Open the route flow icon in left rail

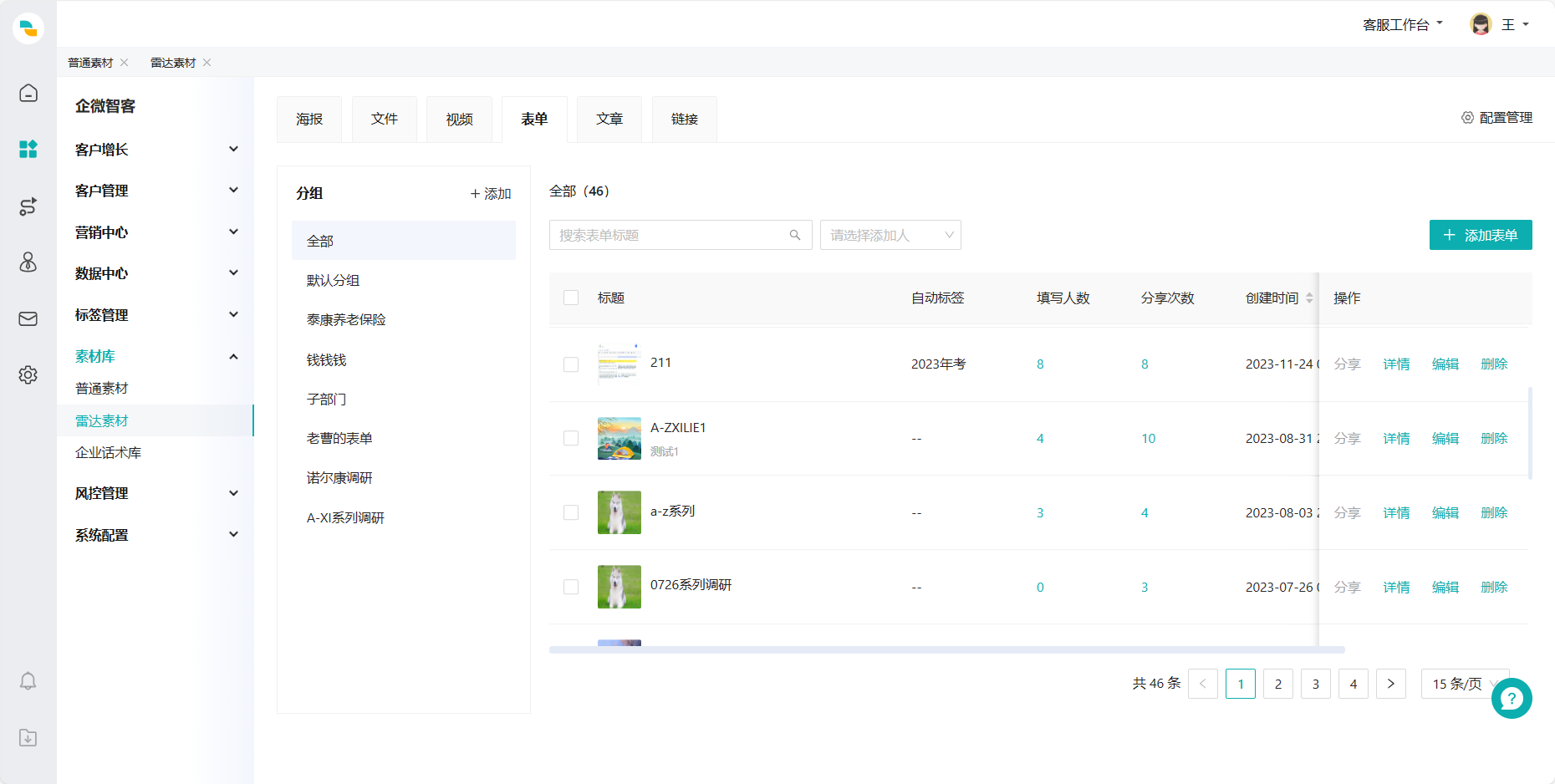click(x=28, y=206)
